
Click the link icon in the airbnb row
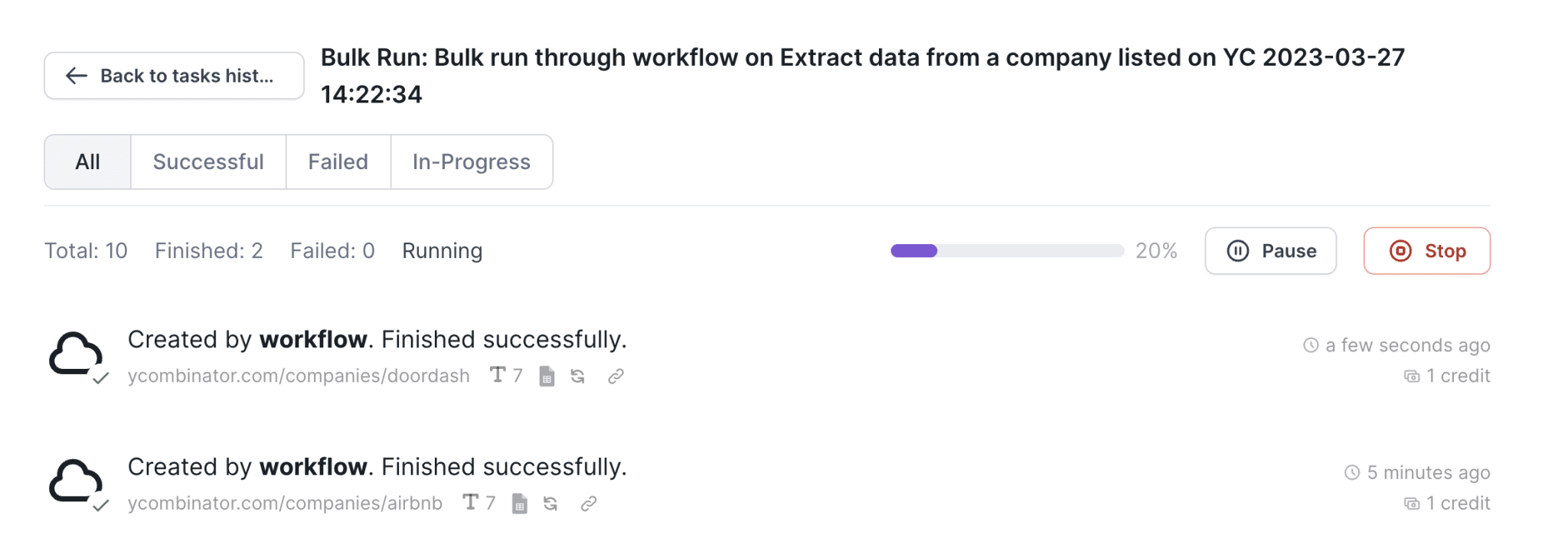point(588,504)
